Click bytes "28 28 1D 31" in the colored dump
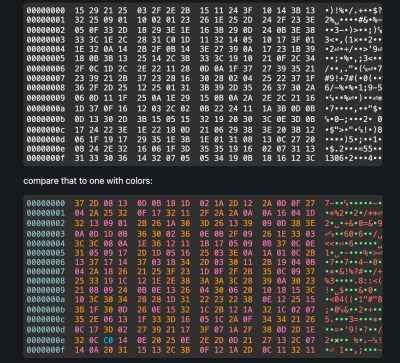This screenshot has width=400, height=363. pos(164,299)
